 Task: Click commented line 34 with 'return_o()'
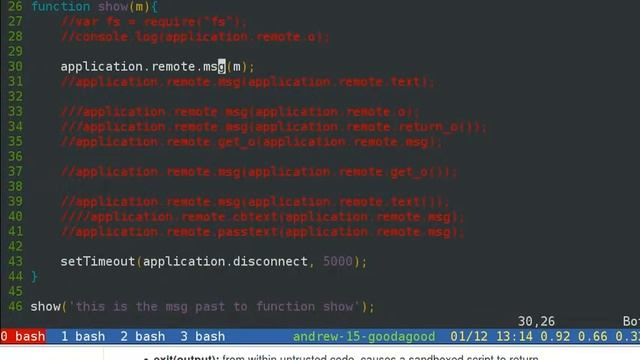[x=274, y=127]
